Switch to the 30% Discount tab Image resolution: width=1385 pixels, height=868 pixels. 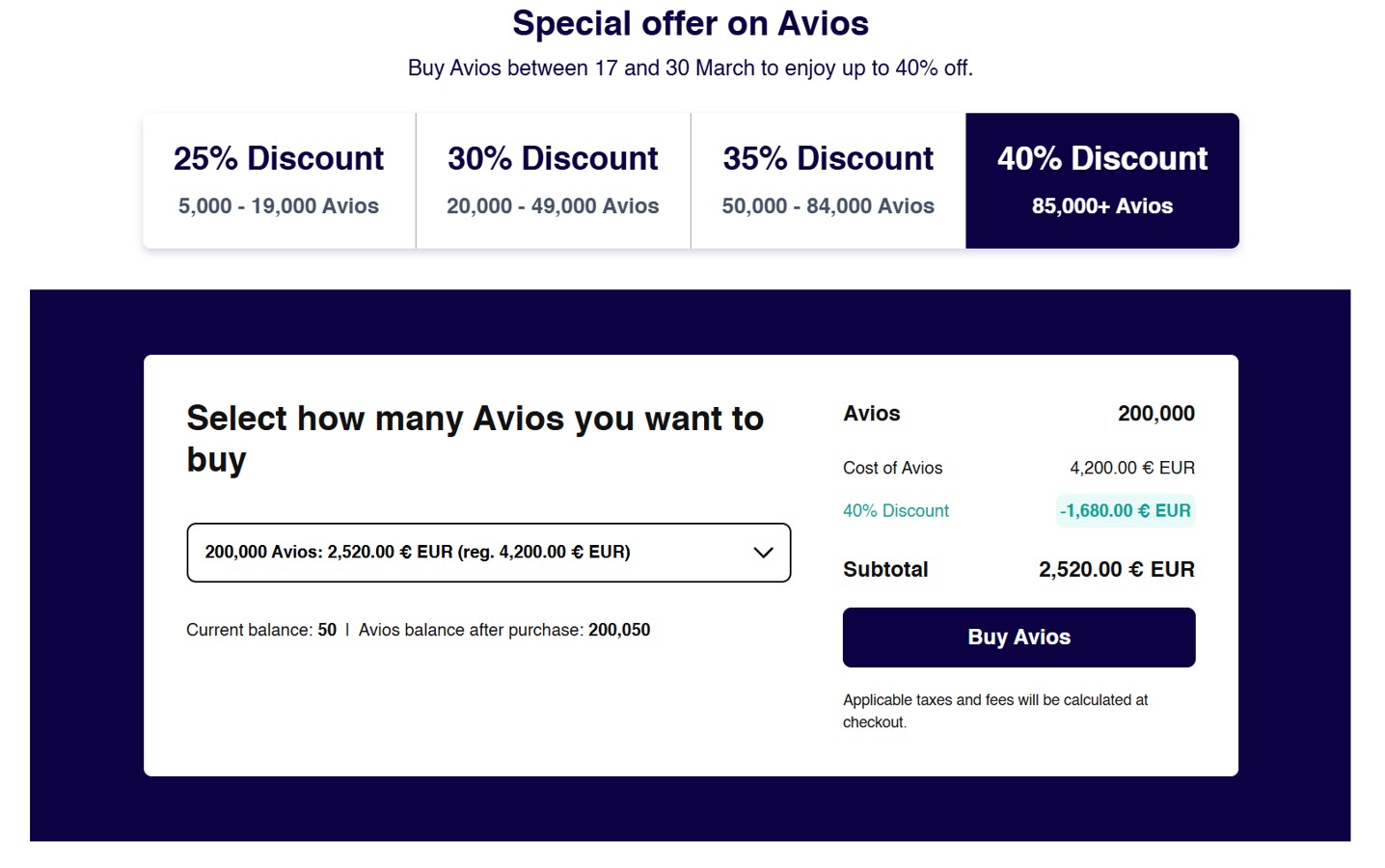(553, 180)
